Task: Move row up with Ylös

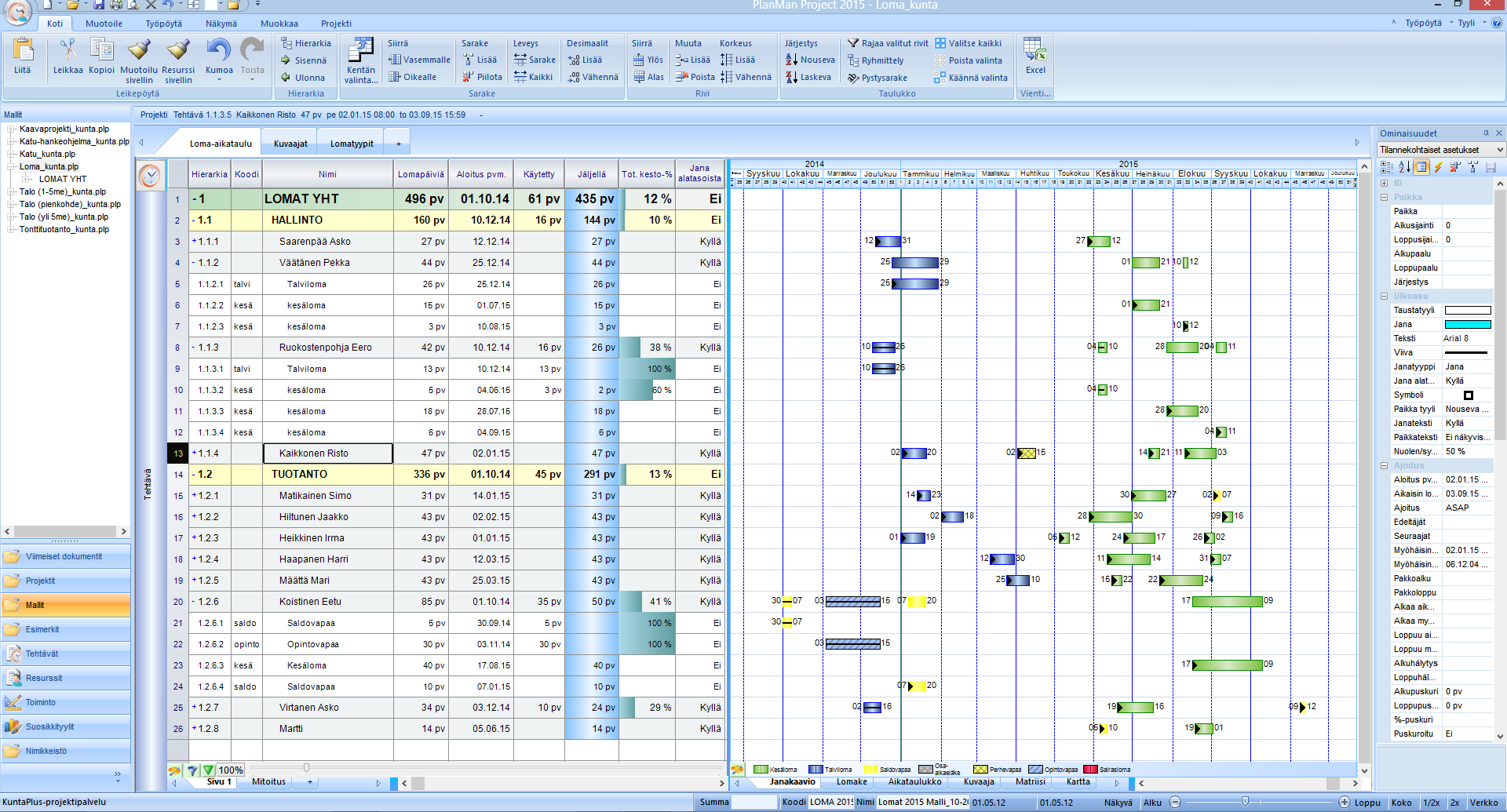Action: (x=648, y=60)
